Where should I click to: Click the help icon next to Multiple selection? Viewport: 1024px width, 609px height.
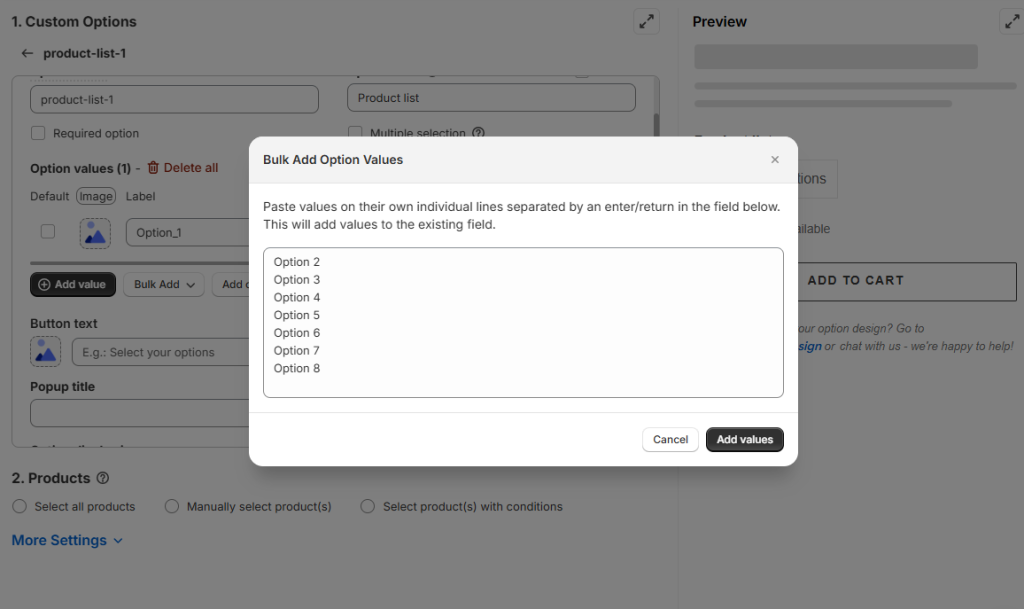point(478,133)
